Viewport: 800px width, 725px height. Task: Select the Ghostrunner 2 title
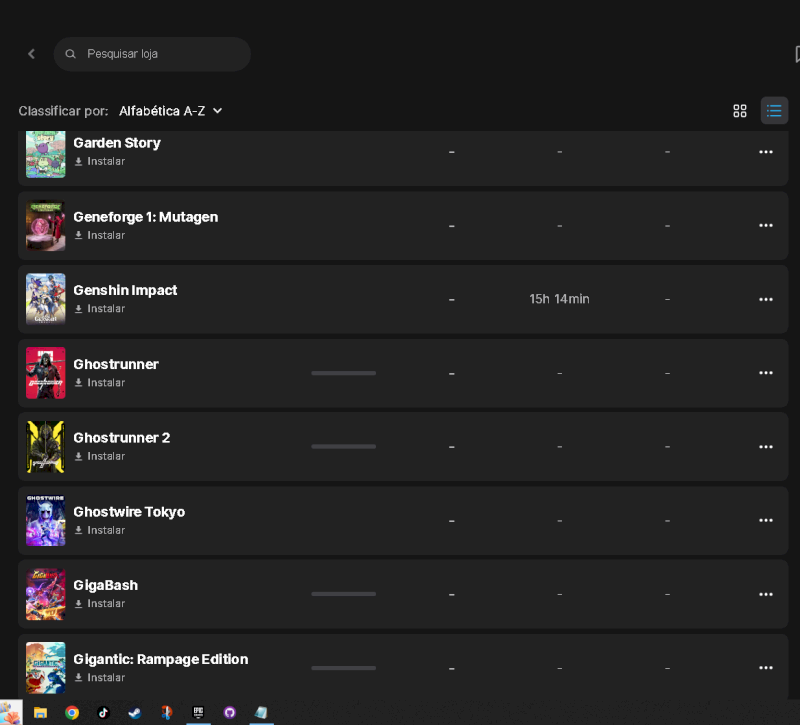[x=121, y=438]
